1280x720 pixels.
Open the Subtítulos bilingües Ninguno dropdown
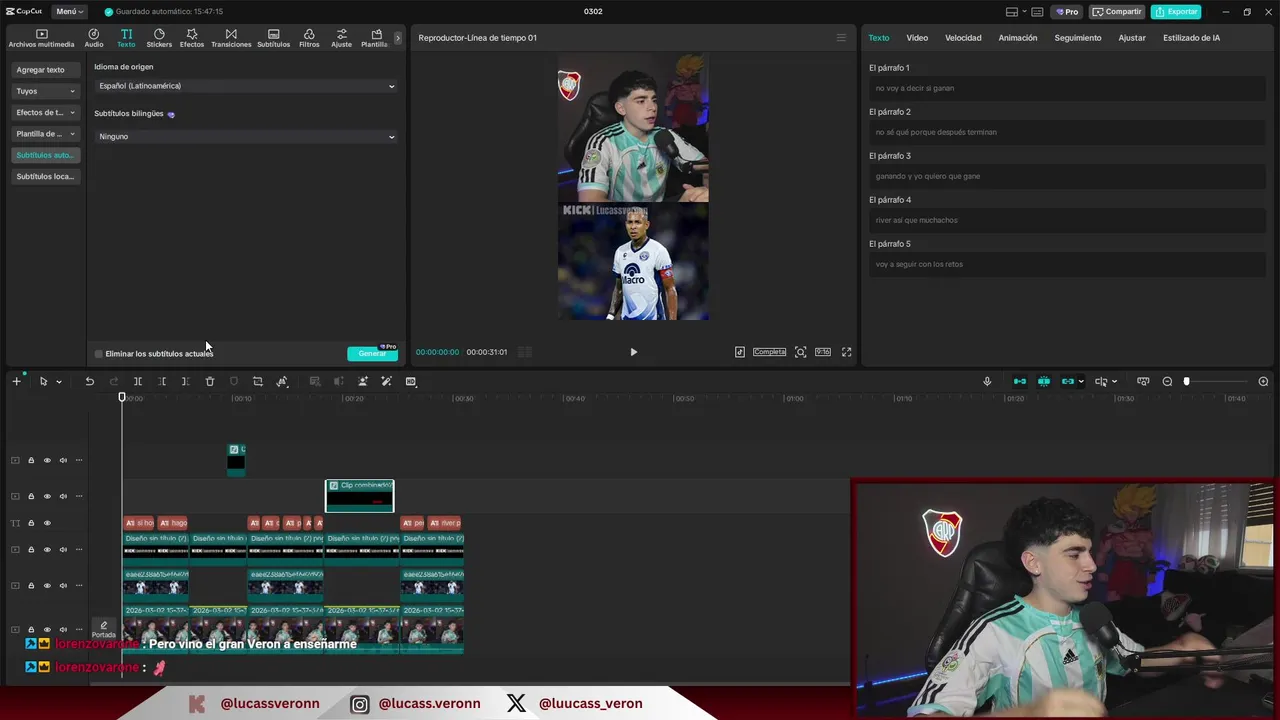pyautogui.click(x=246, y=136)
